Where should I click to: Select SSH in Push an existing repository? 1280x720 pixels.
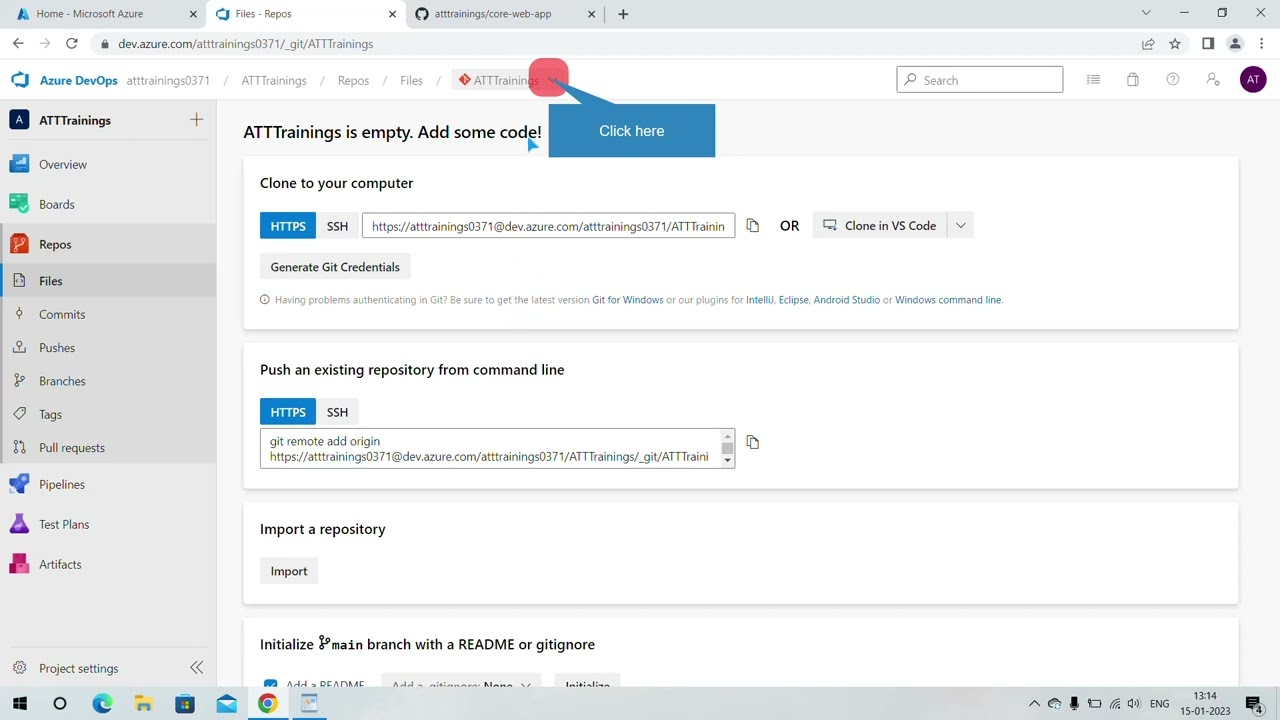pos(337,412)
